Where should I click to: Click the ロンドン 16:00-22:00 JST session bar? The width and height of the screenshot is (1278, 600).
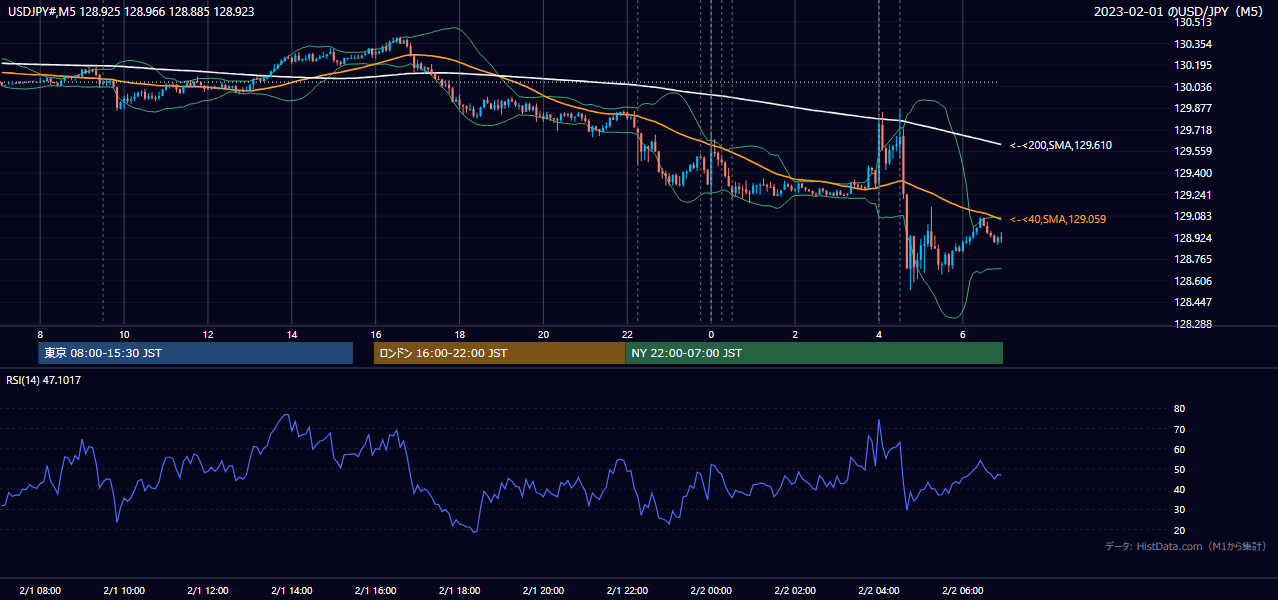(499, 353)
